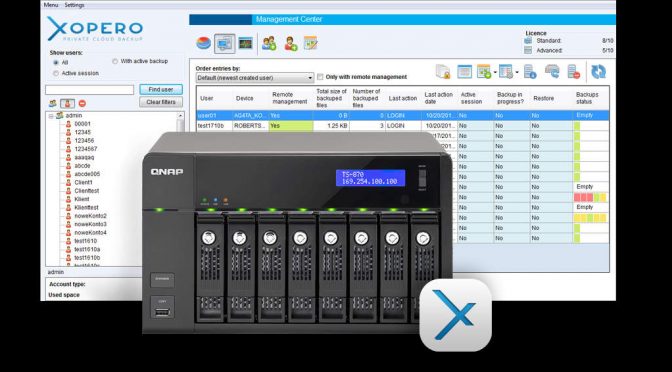Focus the user search input field
Viewport: 672px width, 372px height.
[x=90, y=90]
